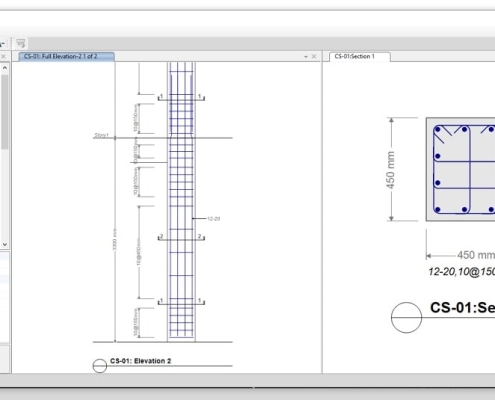Select the 12-20 rebar callout on the elevation

coord(213,219)
